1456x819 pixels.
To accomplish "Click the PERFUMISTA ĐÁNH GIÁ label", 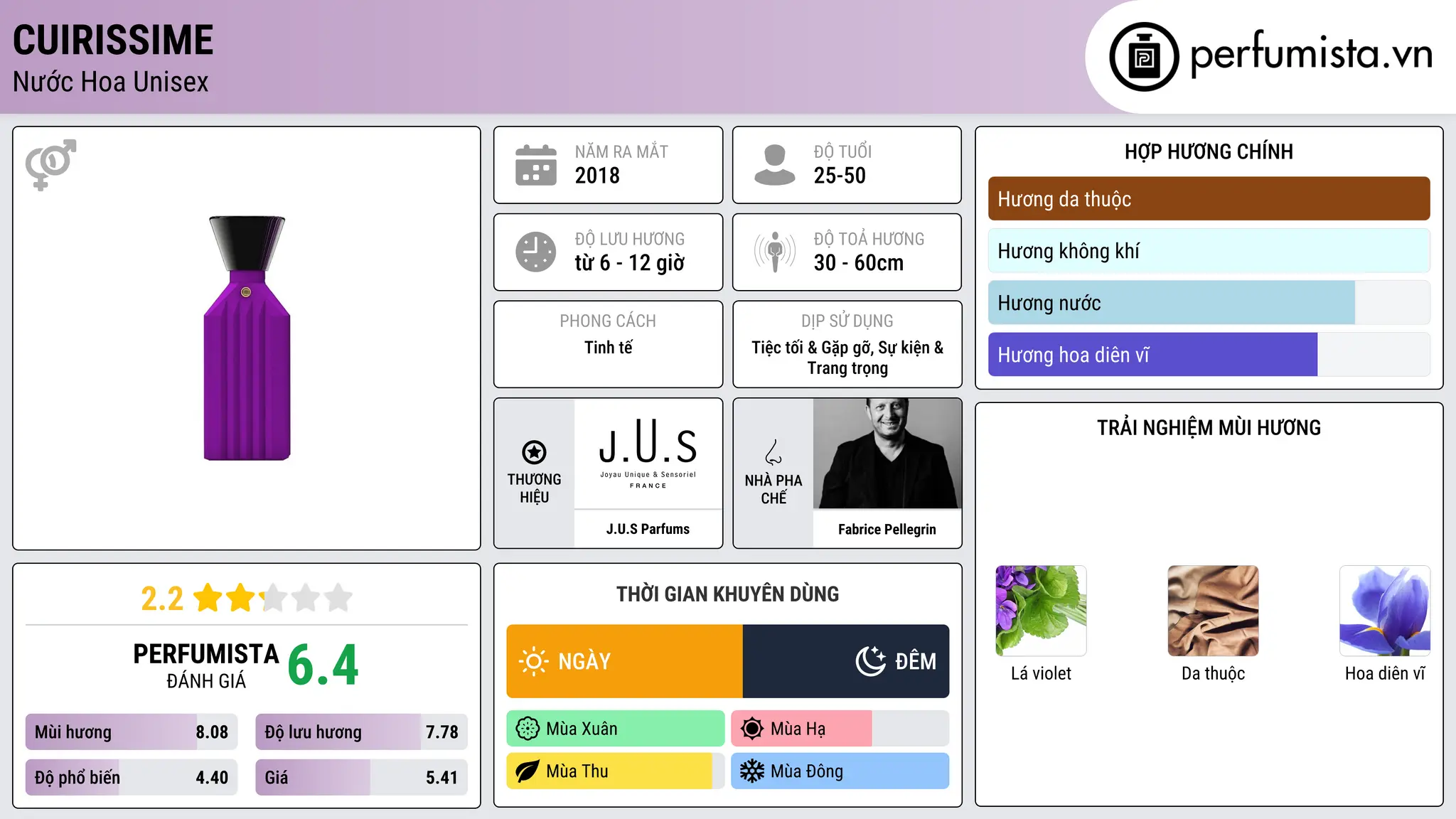I will (206, 665).
